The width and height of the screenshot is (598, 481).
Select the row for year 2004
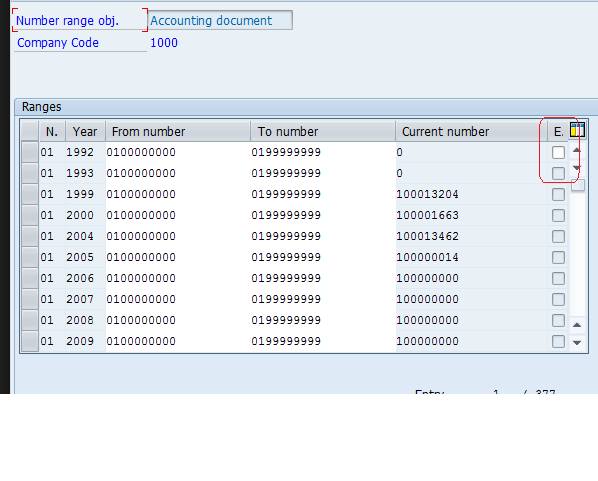(x=30, y=236)
